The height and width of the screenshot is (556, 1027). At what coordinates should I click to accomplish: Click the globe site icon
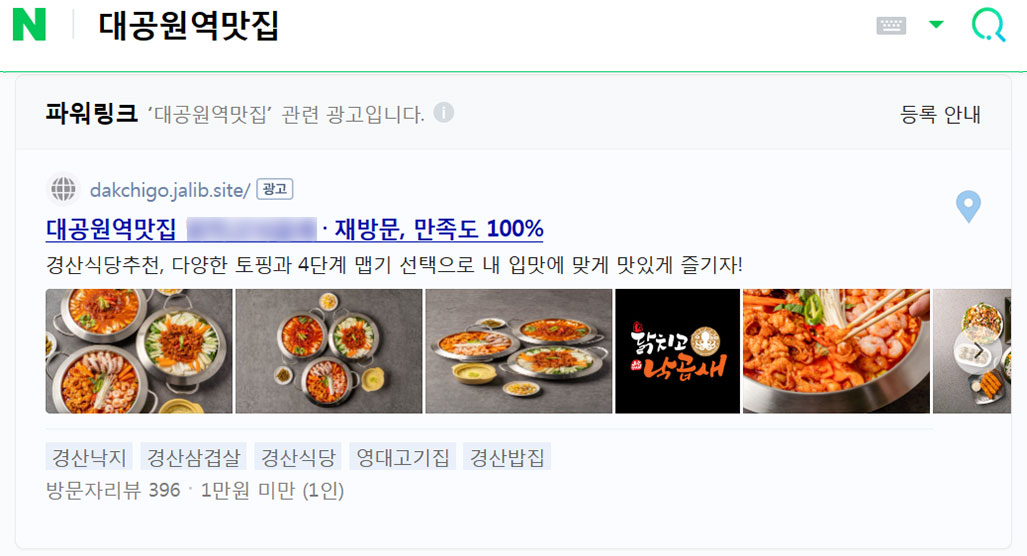click(x=64, y=189)
